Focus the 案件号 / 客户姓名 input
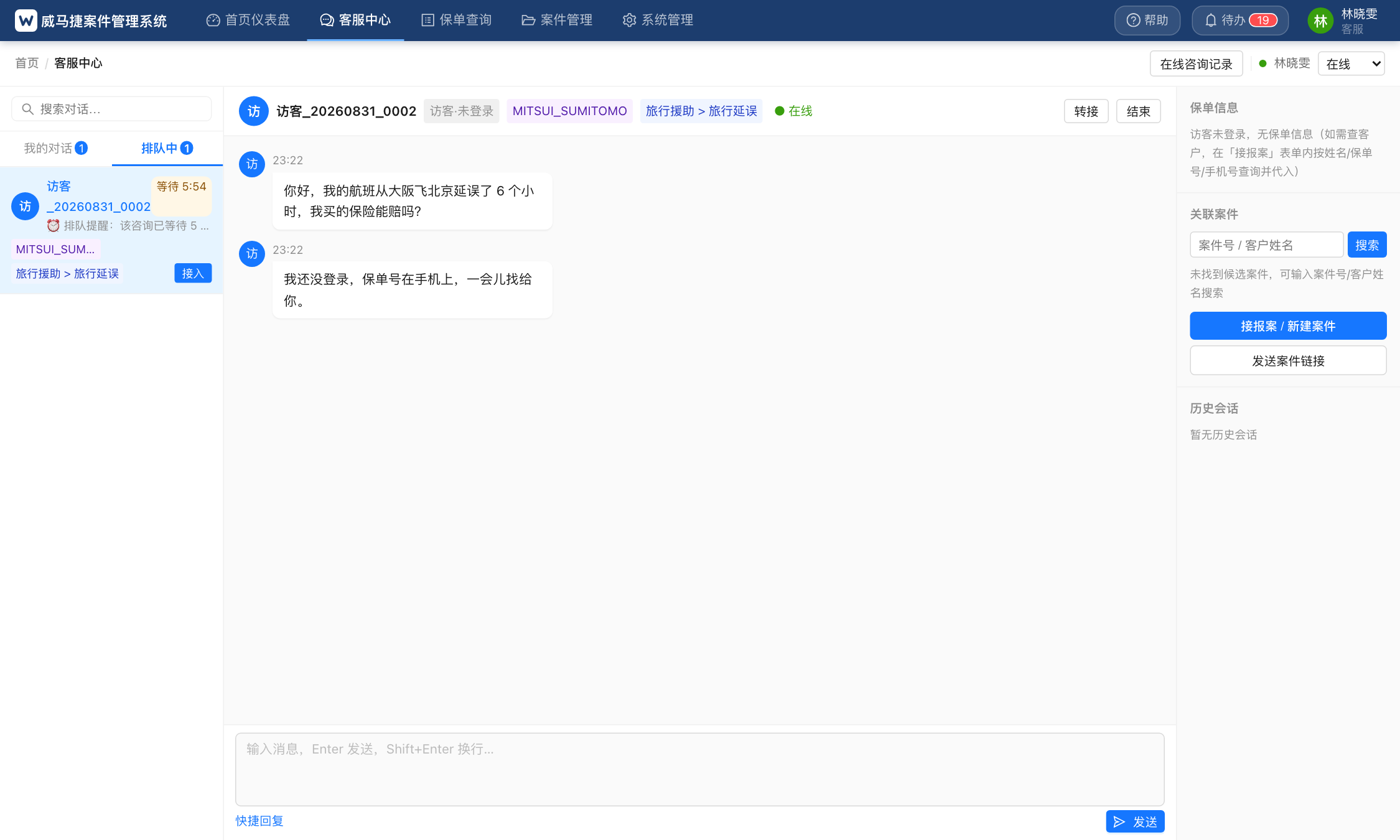 point(1267,245)
